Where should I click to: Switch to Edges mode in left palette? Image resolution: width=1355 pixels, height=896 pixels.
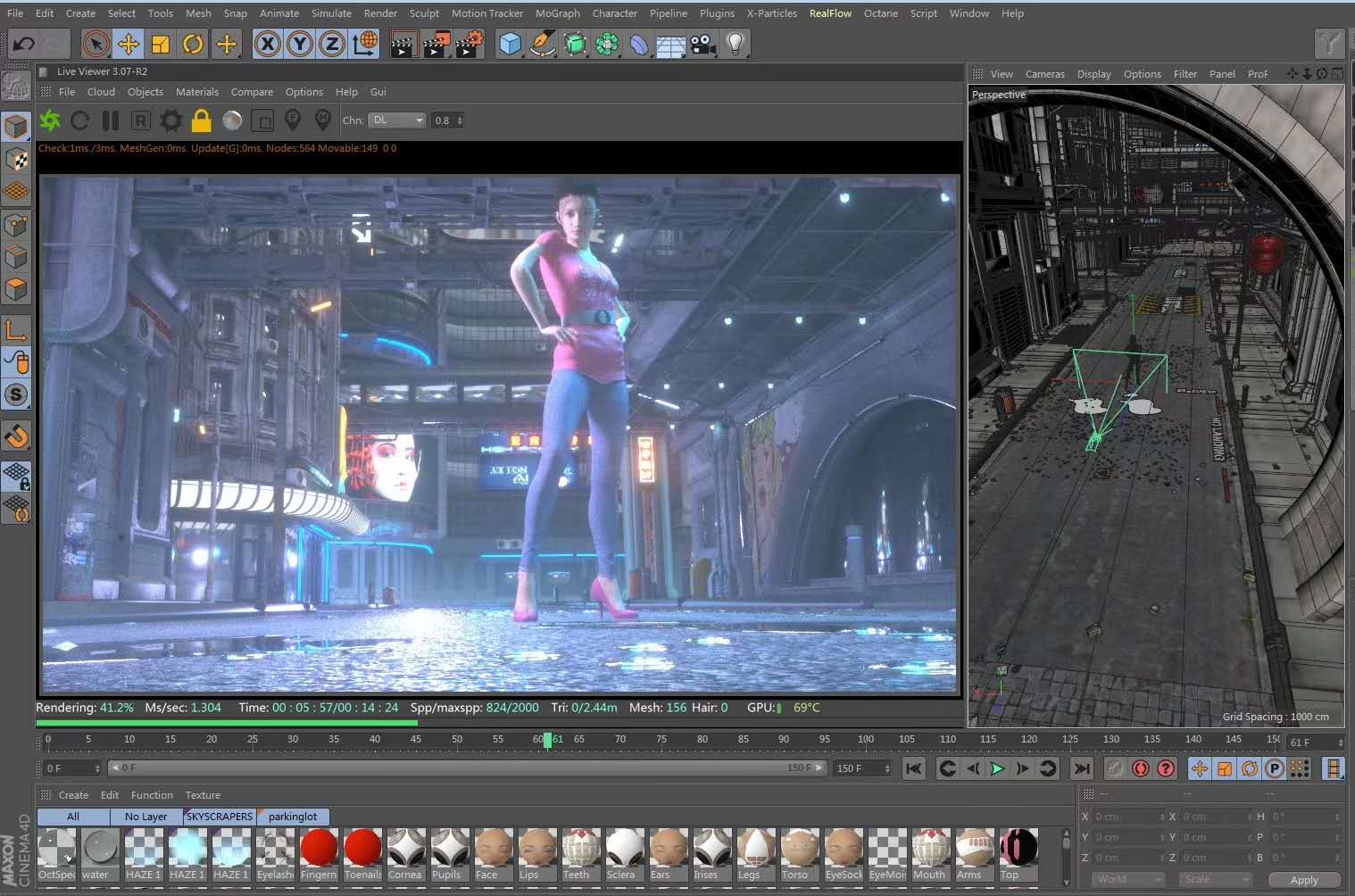coord(16,257)
